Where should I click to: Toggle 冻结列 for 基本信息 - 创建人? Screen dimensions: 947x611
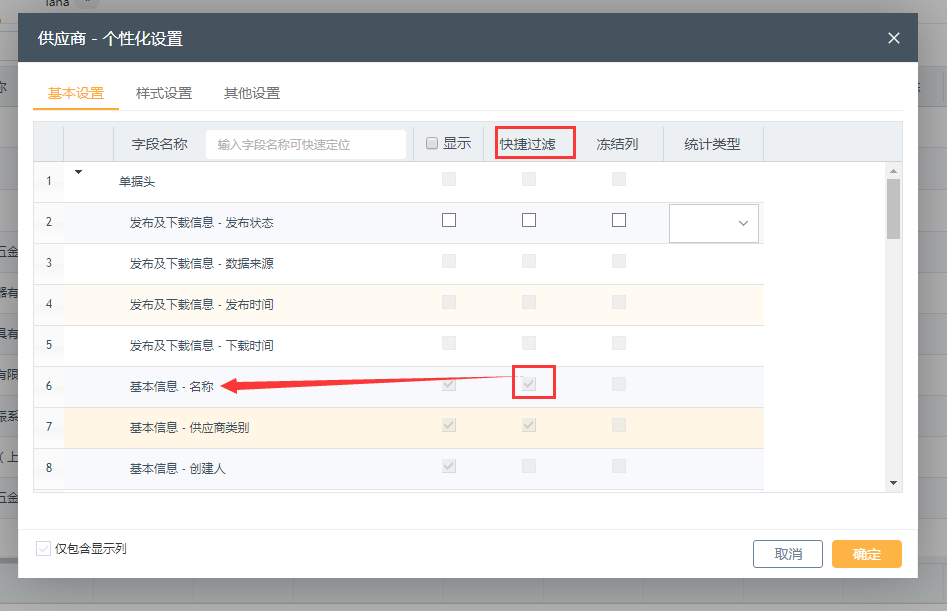click(619, 466)
